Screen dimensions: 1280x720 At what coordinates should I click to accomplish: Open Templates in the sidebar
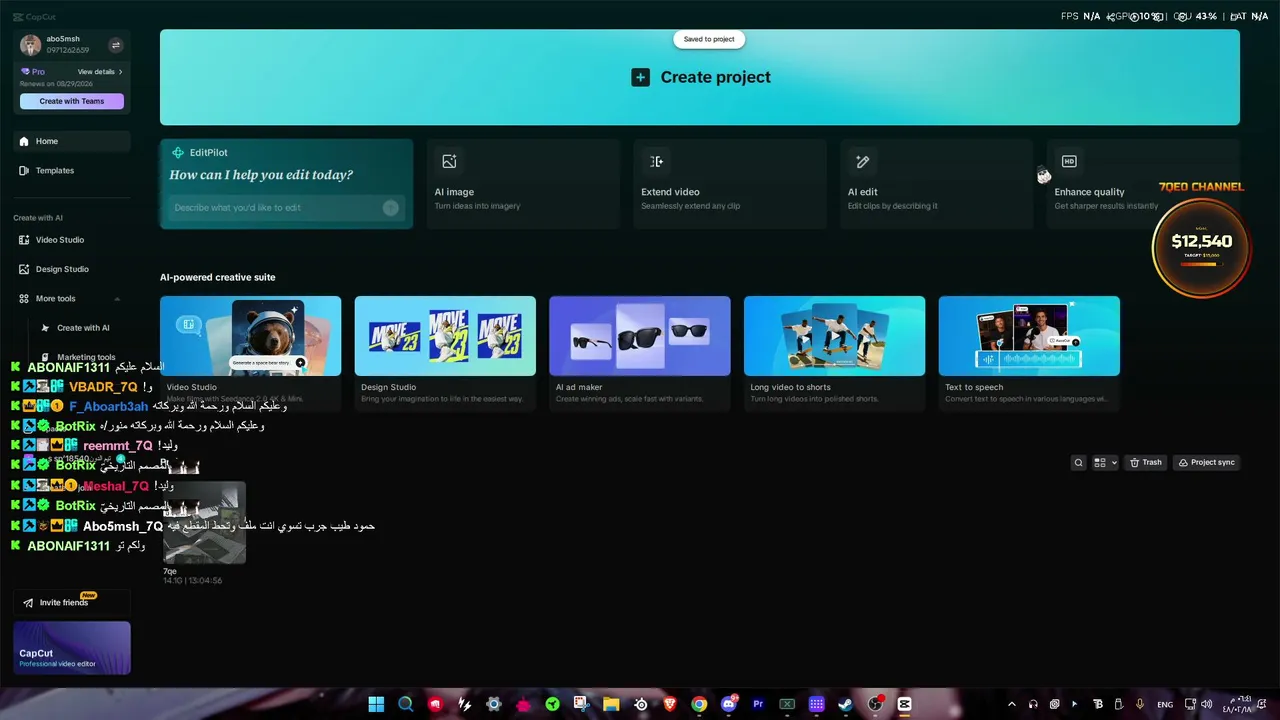(72, 171)
